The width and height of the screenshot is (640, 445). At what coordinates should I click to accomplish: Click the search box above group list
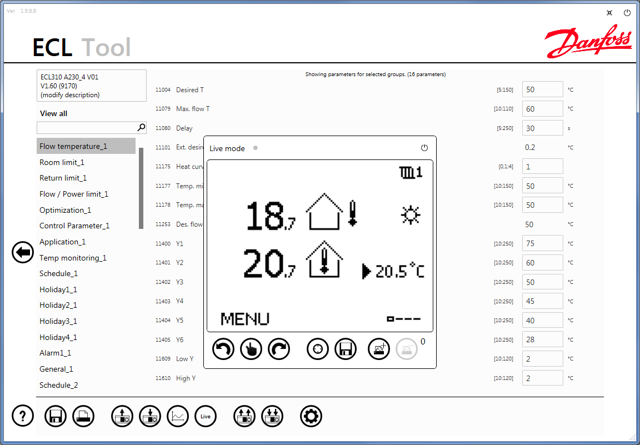pyautogui.click(x=88, y=128)
